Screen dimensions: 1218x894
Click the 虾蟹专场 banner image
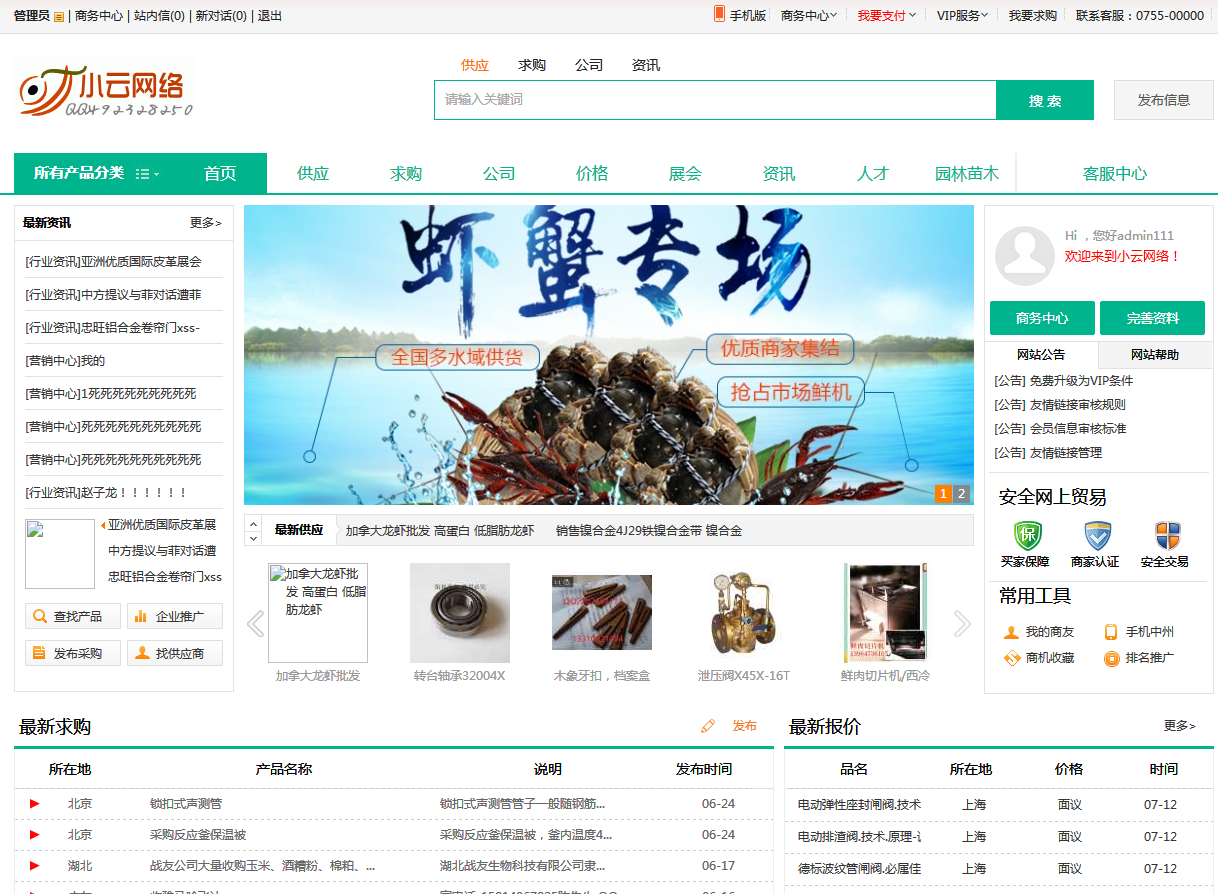[609, 355]
